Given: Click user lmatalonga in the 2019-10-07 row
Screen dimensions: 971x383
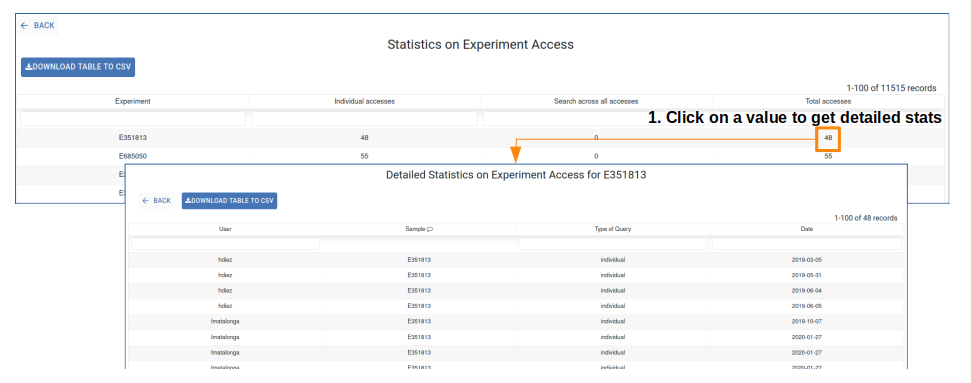Looking at the screenshot, I should (x=225, y=322).
